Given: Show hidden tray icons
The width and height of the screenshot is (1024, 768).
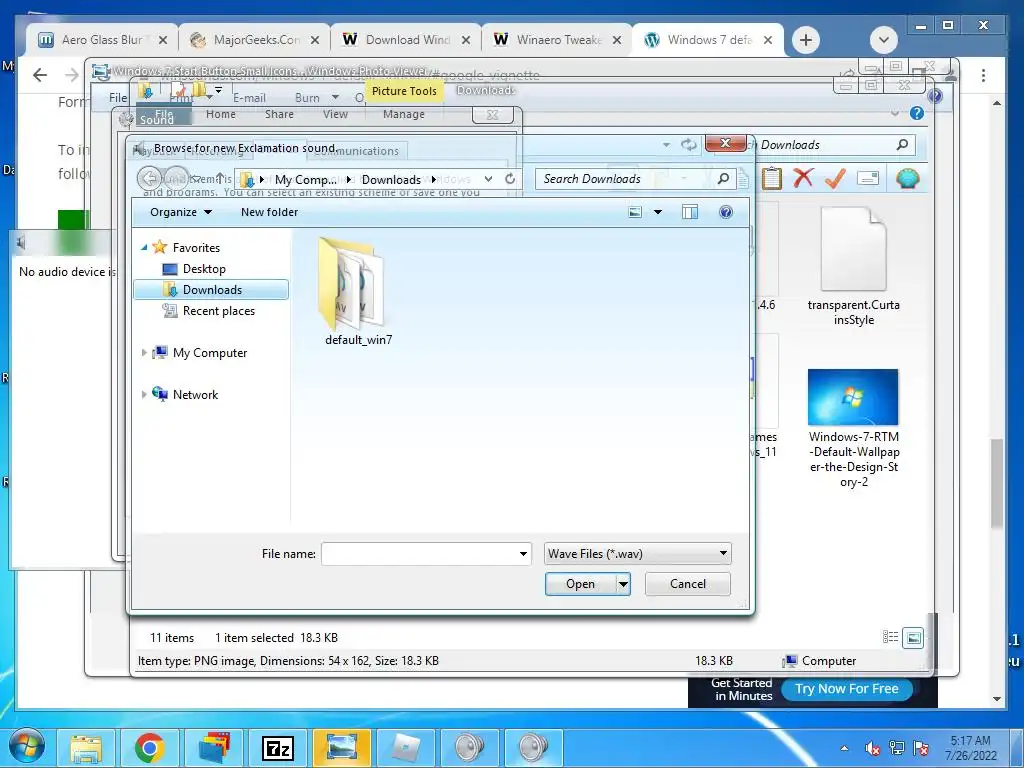Looking at the screenshot, I should 844,748.
